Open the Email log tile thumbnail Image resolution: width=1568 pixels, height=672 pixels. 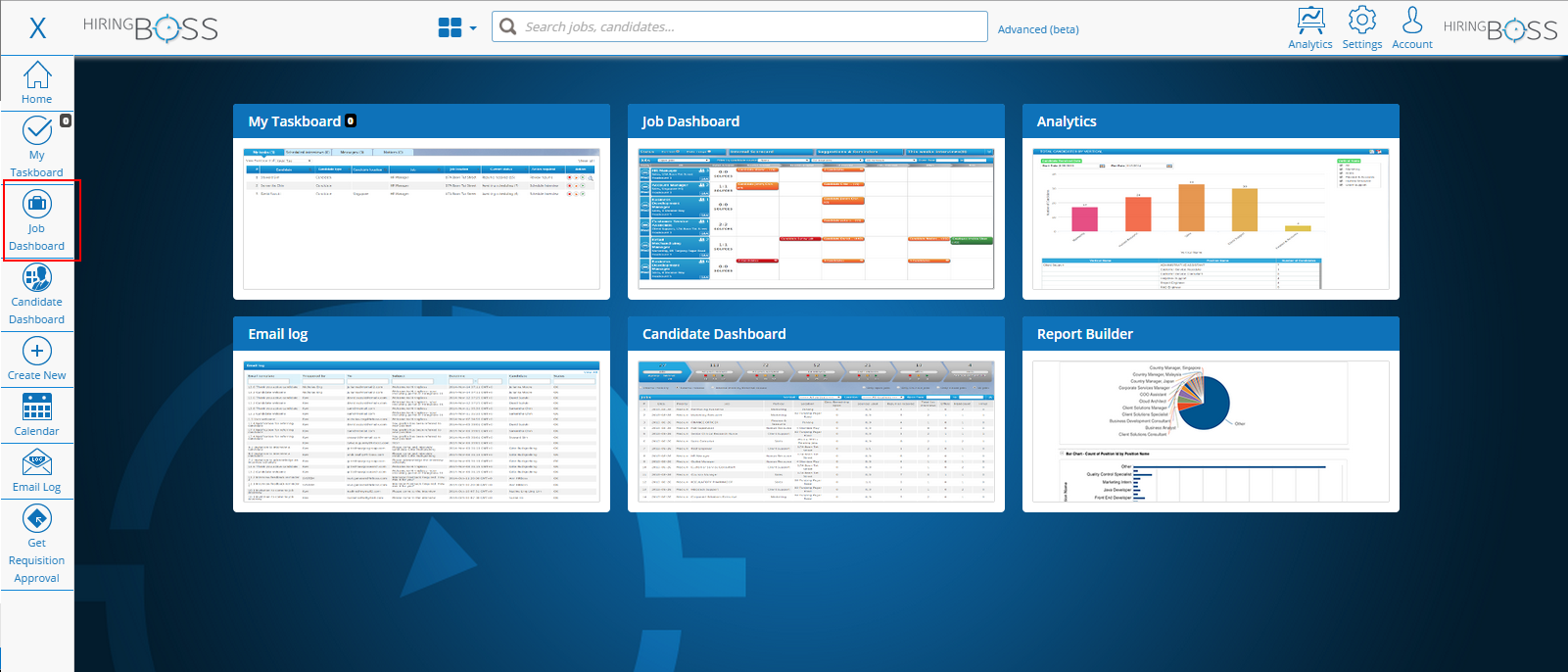(421, 431)
